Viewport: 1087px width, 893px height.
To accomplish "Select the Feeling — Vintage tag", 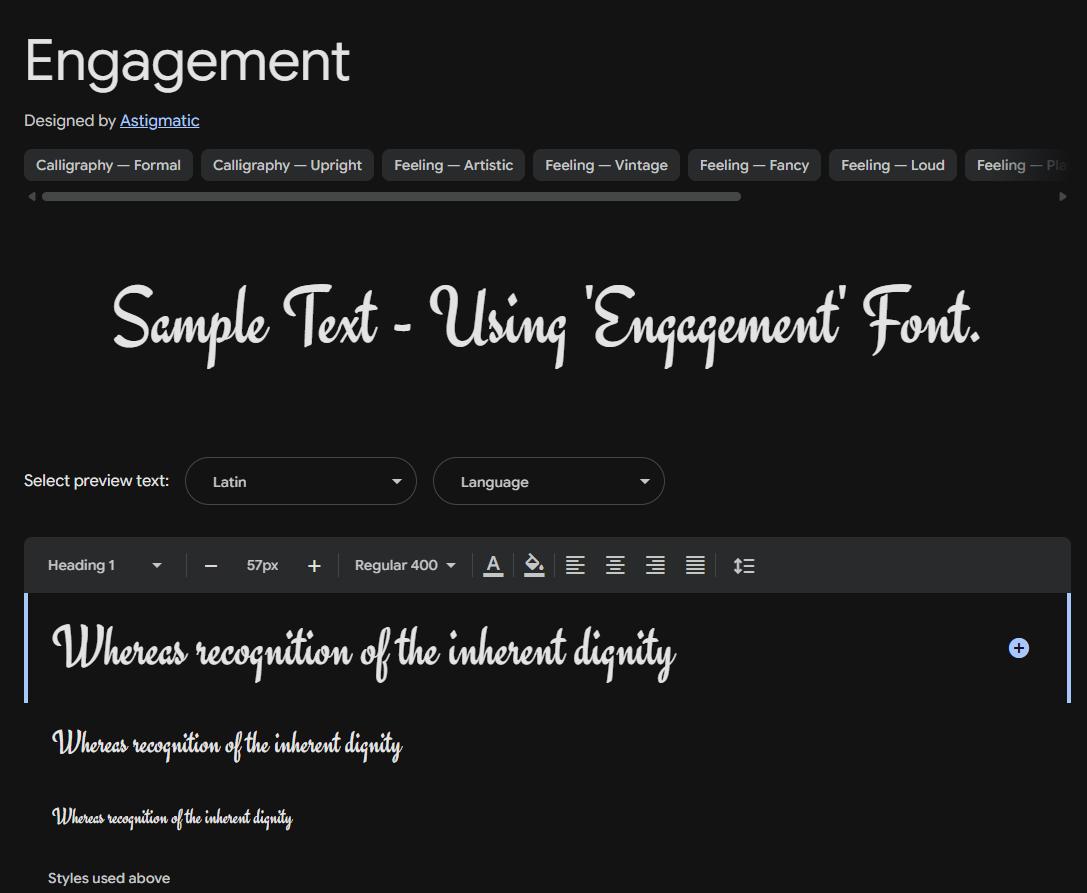I will (606, 165).
